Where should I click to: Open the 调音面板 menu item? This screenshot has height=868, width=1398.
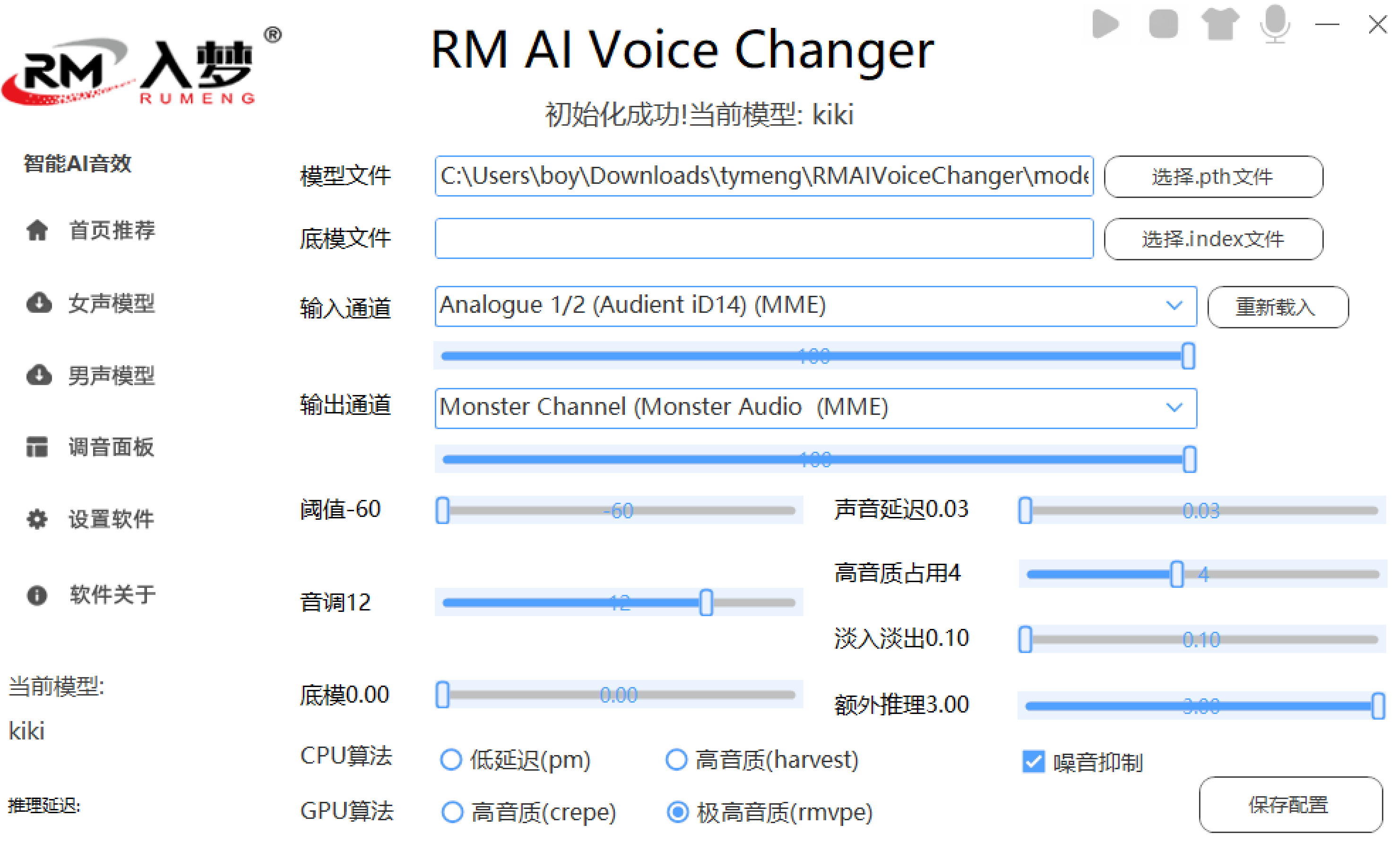point(111,447)
